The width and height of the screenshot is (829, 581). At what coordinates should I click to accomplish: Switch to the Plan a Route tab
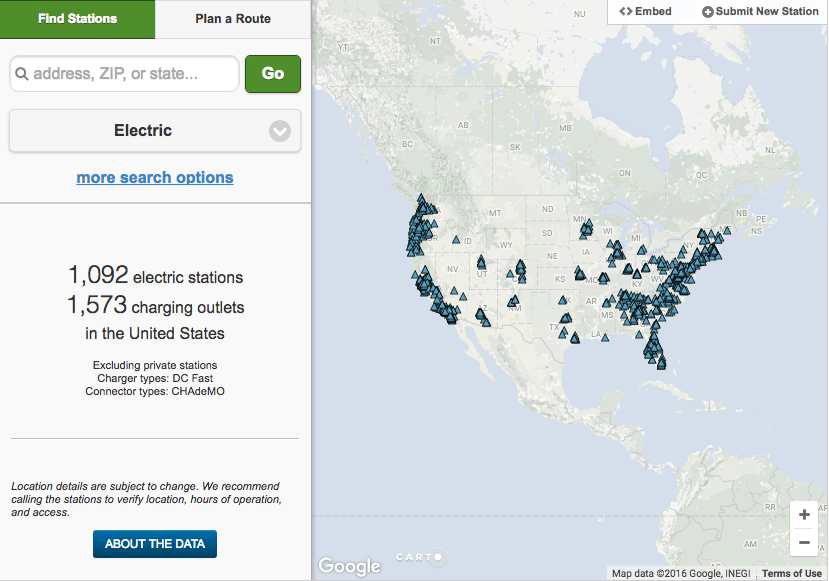[232, 19]
